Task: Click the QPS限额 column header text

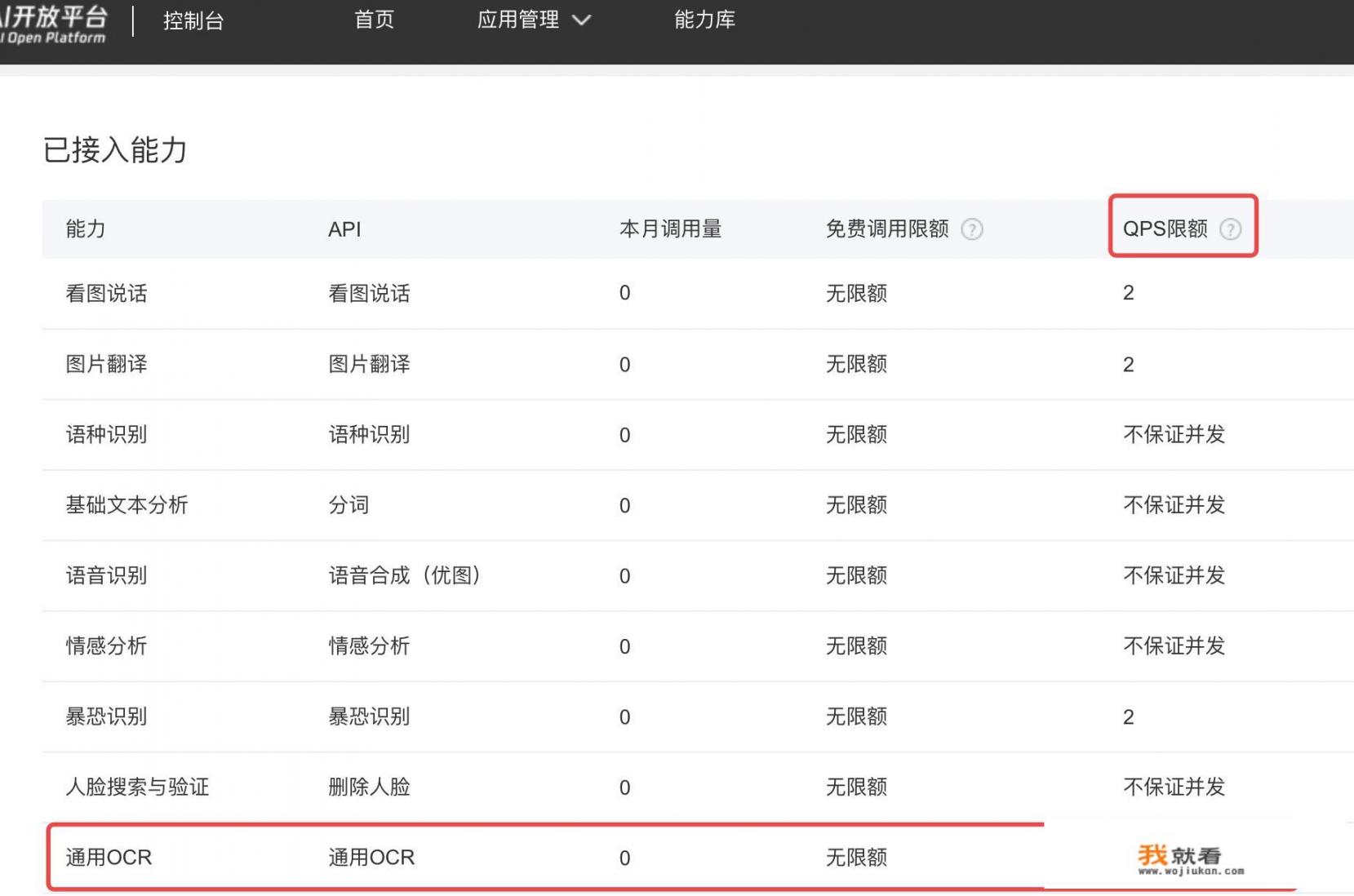Action: click(x=1165, y=229)
